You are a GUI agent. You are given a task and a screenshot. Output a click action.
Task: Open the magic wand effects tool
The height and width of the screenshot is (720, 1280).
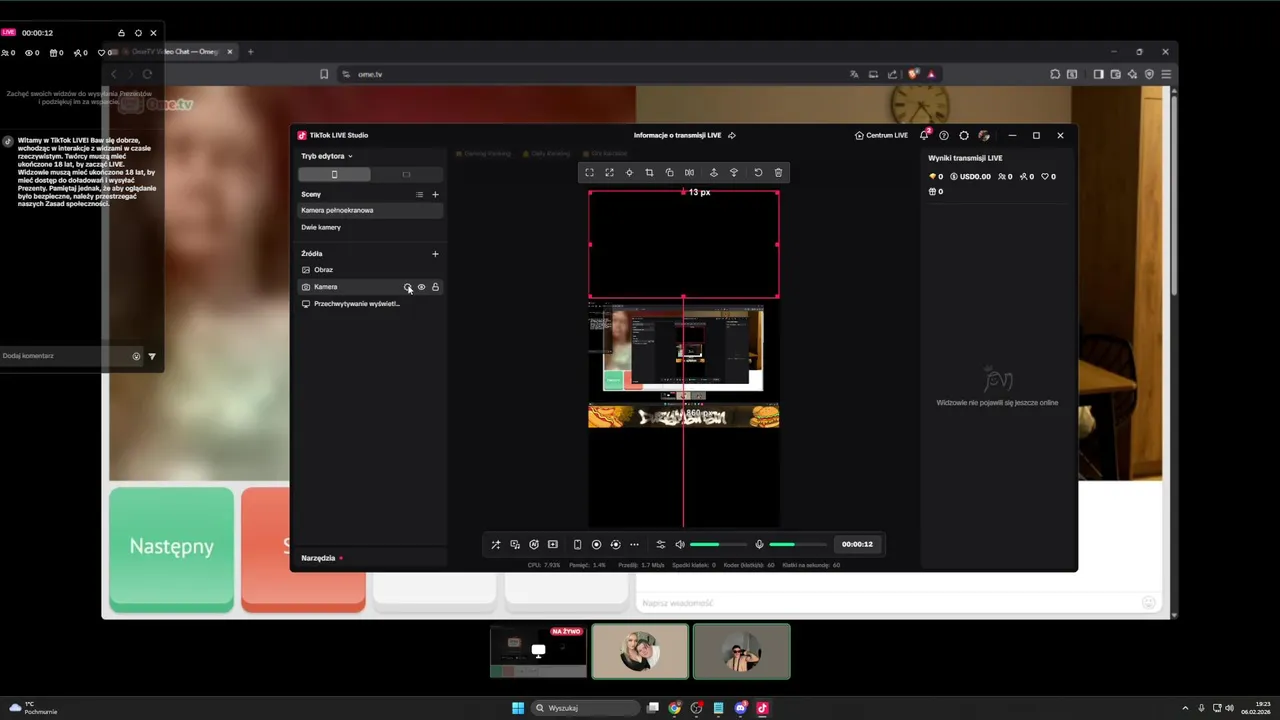pos(495,544)
